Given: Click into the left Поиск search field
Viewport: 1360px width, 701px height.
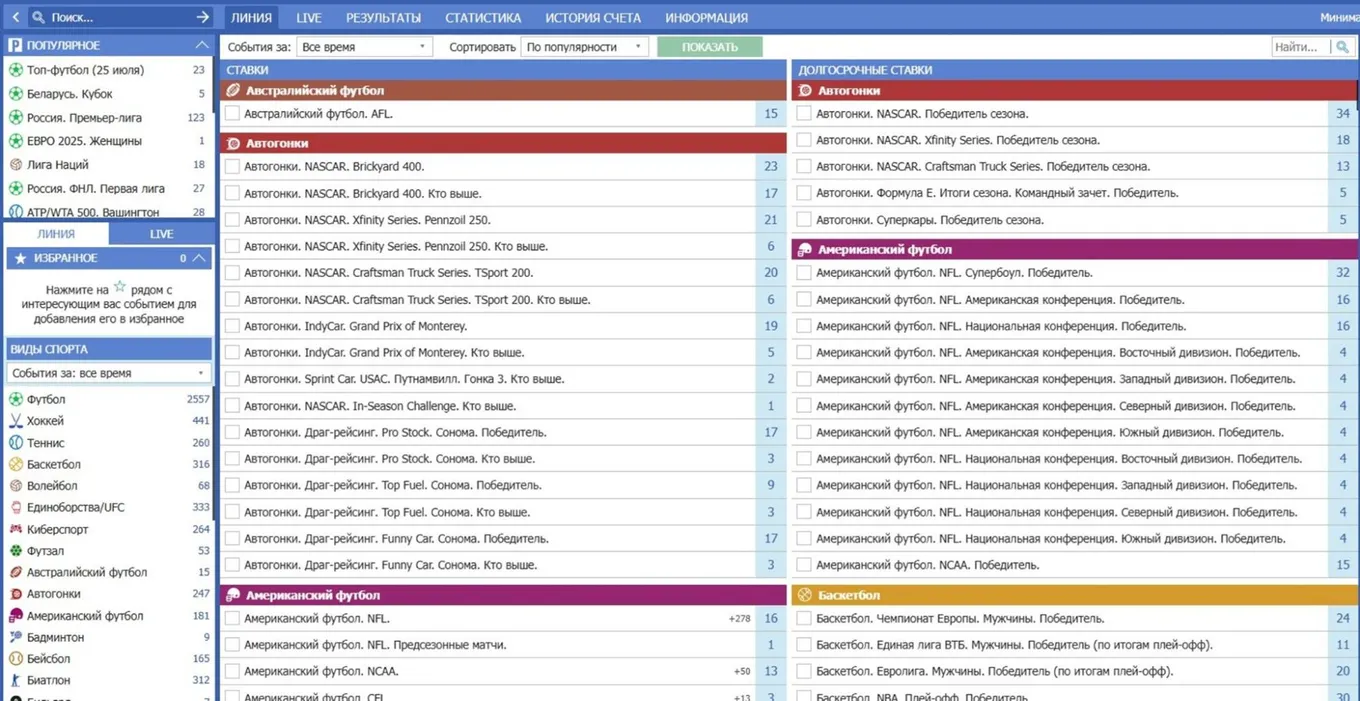Looking at the screenshot, I should coord(118,17).
